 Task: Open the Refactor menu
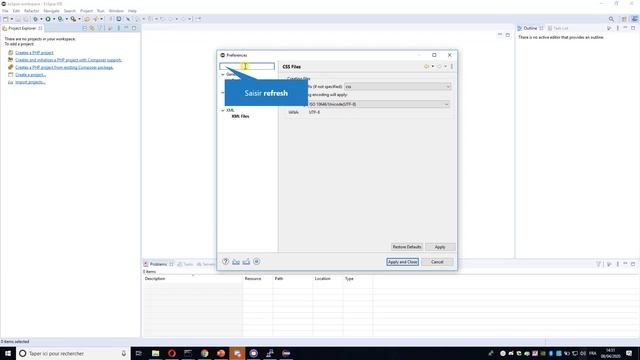pyautogui.click(x=31, y=11)
